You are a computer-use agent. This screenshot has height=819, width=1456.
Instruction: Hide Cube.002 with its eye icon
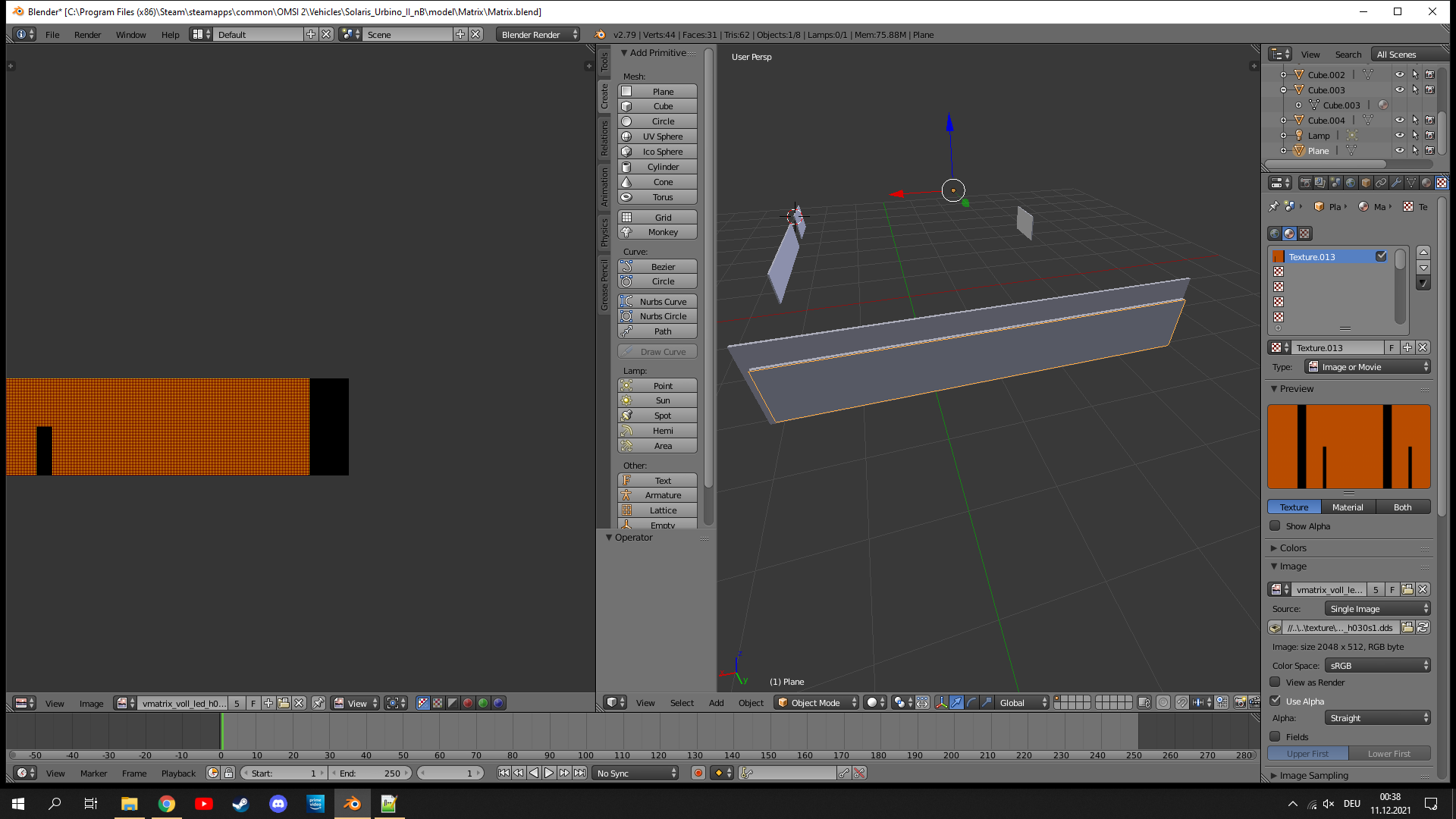(1399, 74)
